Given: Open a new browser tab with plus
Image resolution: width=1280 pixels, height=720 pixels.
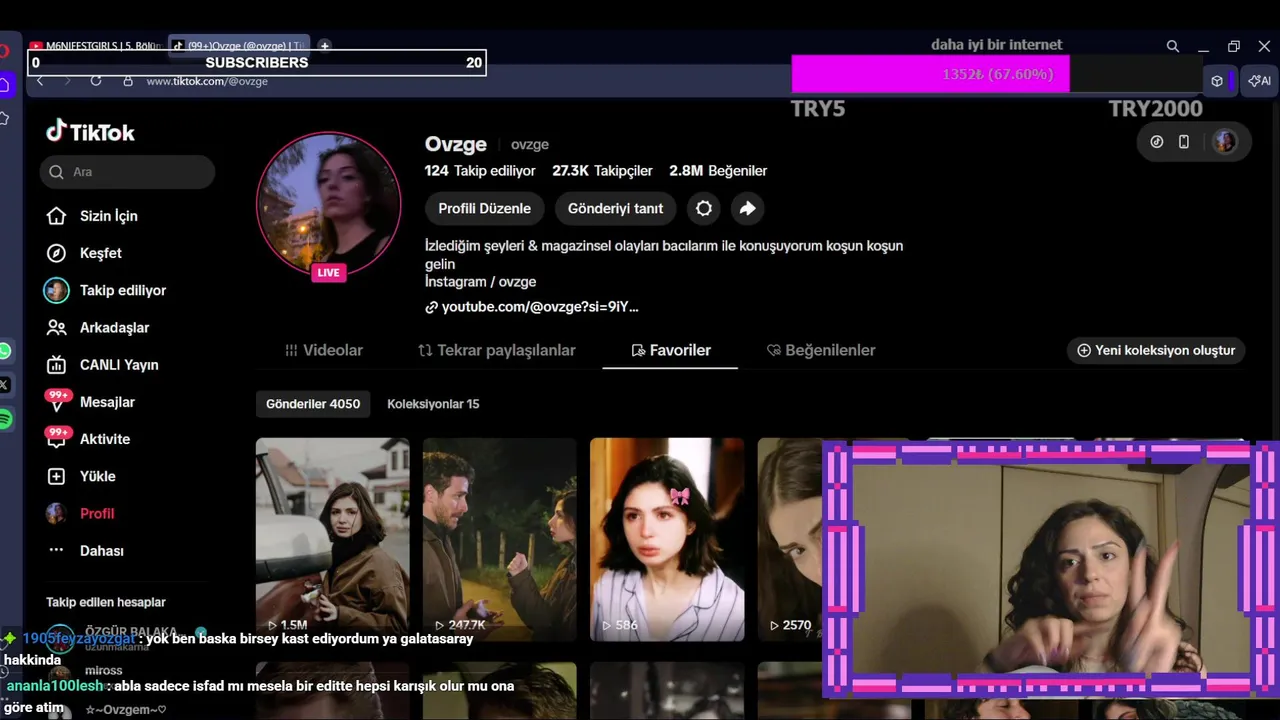Looking at the screenshot, I should pyautogui.click(x=324, y=46).
